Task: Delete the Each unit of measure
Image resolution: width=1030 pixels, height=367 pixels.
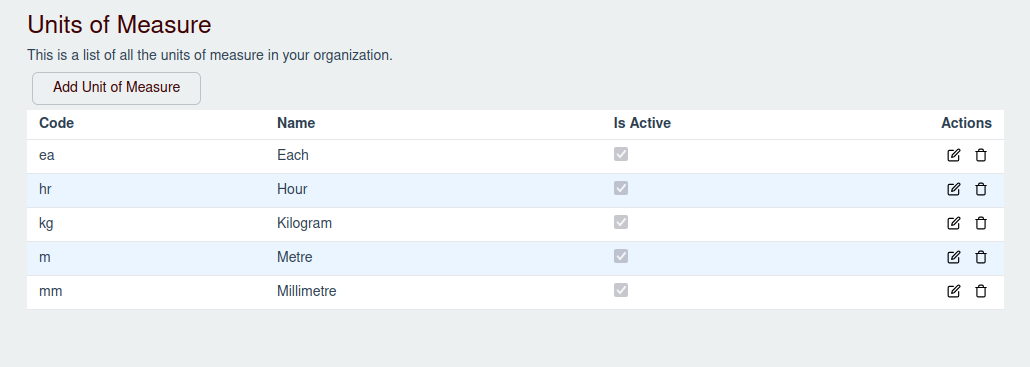Action: tap(981, 156)
